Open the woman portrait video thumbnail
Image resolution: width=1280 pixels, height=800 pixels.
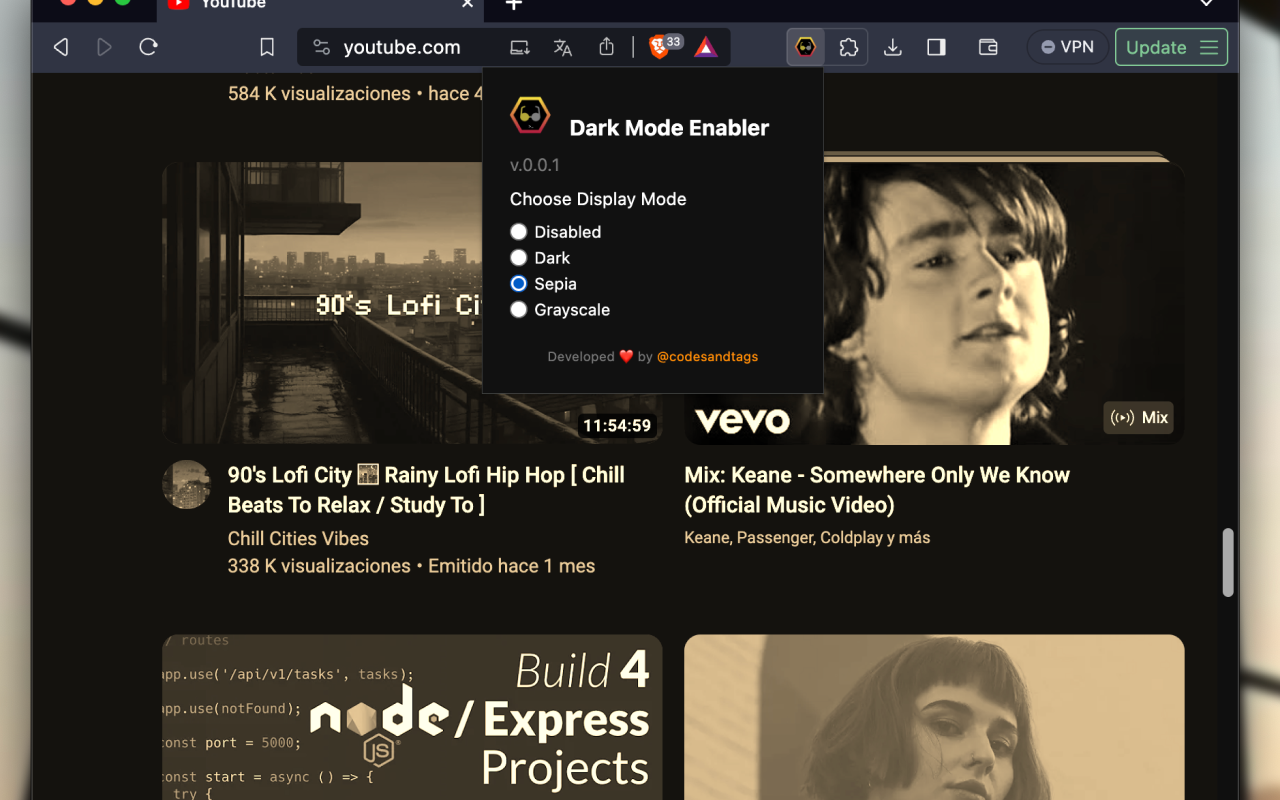934,717
